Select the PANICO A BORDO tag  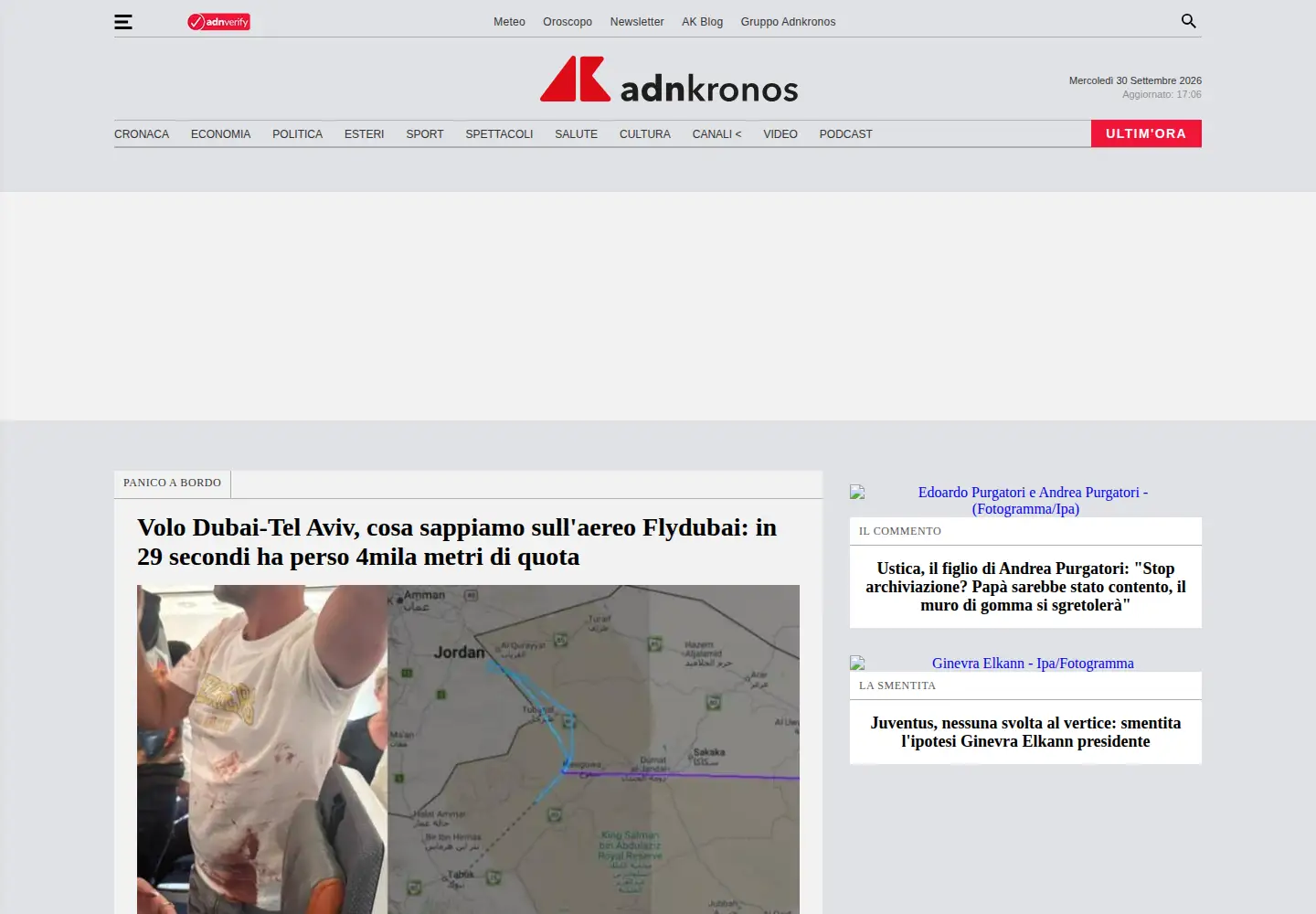tap(172, 484)
